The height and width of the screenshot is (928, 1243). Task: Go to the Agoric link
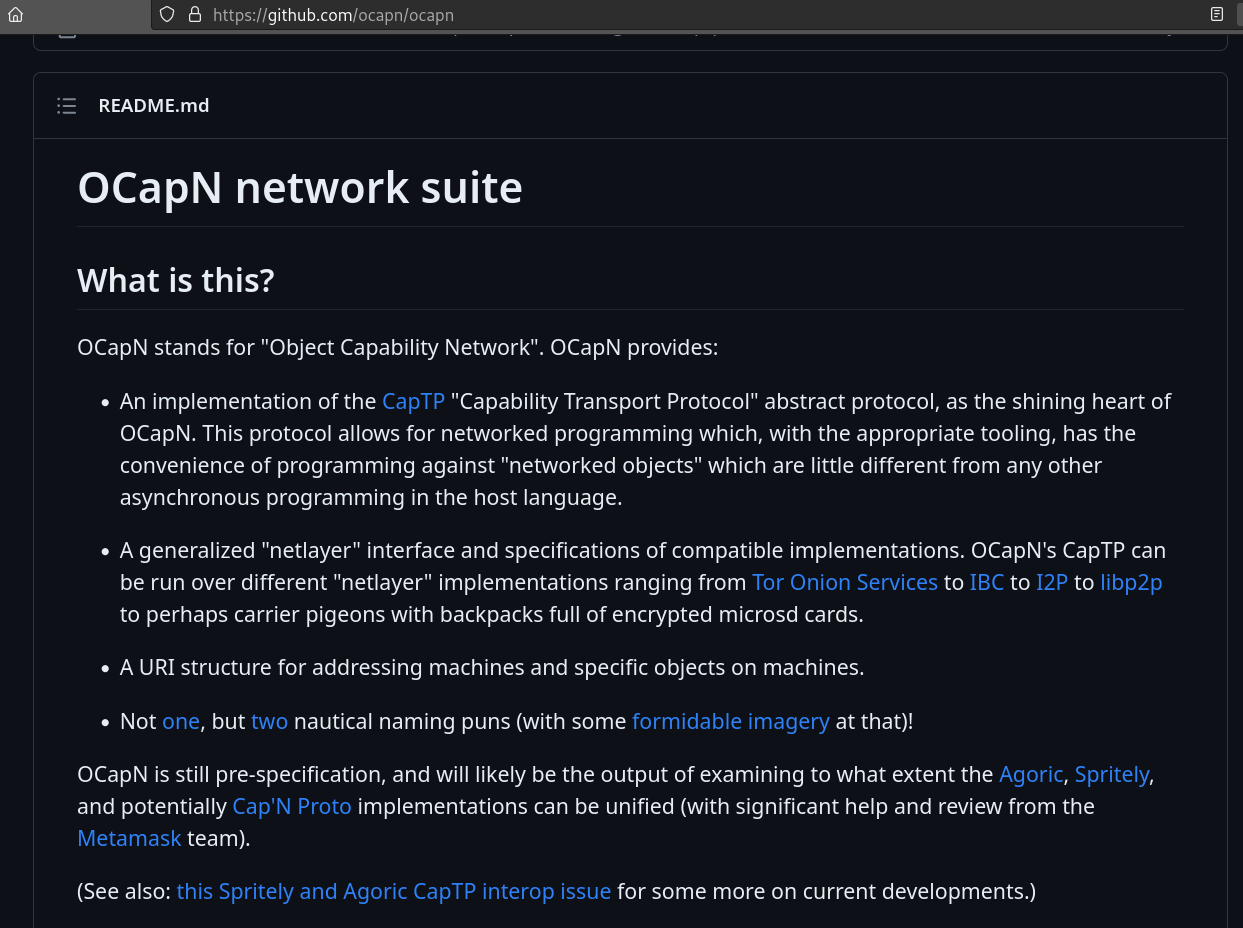[1031, 774]
